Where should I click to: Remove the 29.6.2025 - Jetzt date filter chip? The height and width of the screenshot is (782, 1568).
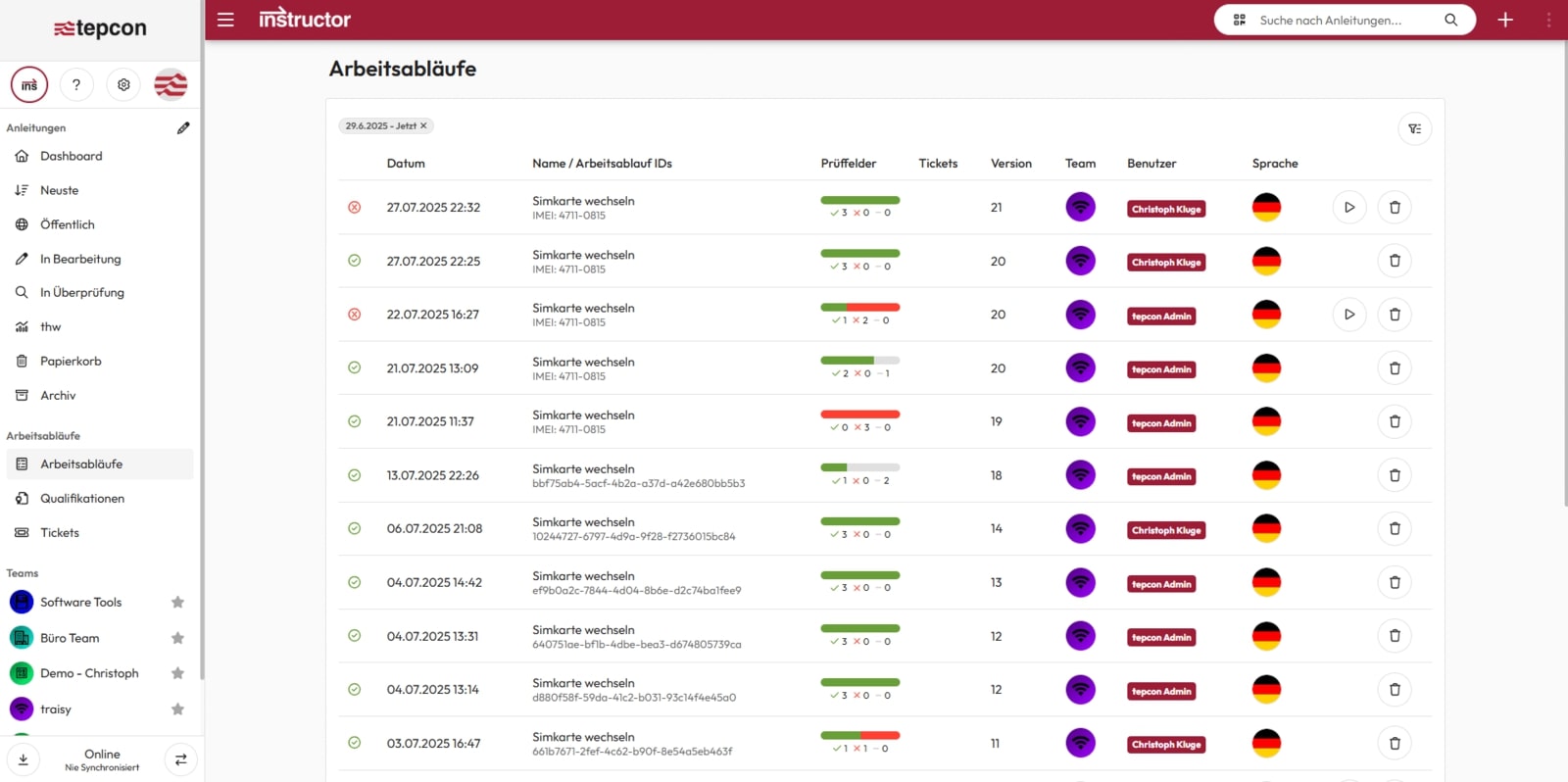pos(423,126)
